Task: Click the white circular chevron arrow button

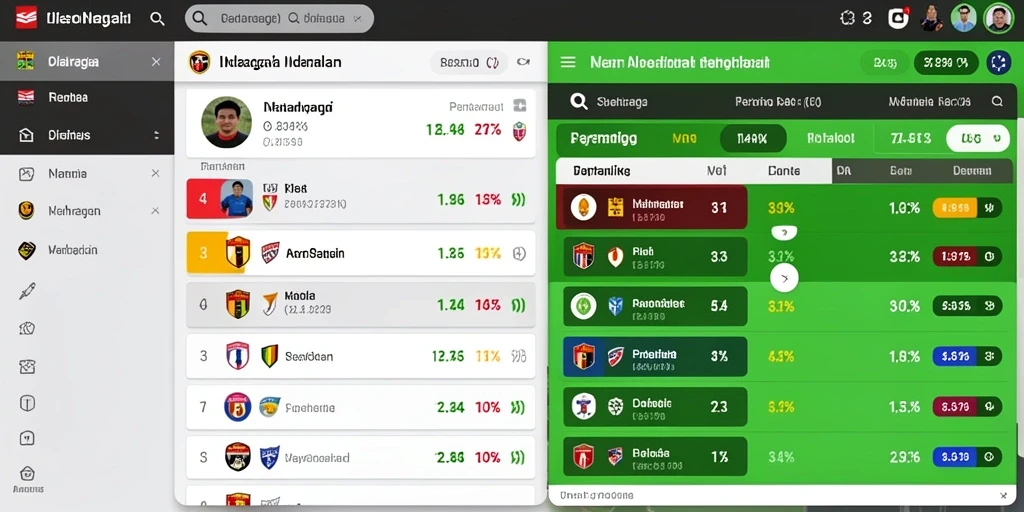Action: coord(784,278)
